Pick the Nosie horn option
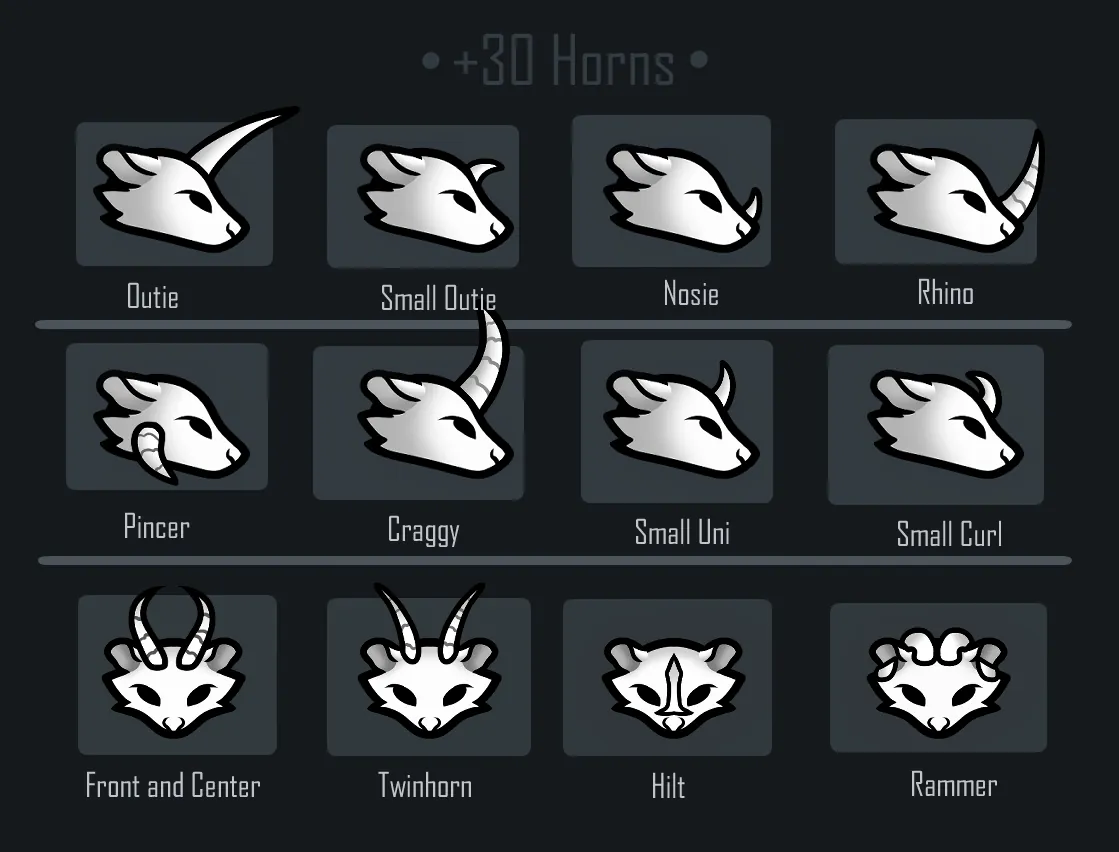Viewport: 1119px width, 852px height. click(x=672, y=191)
